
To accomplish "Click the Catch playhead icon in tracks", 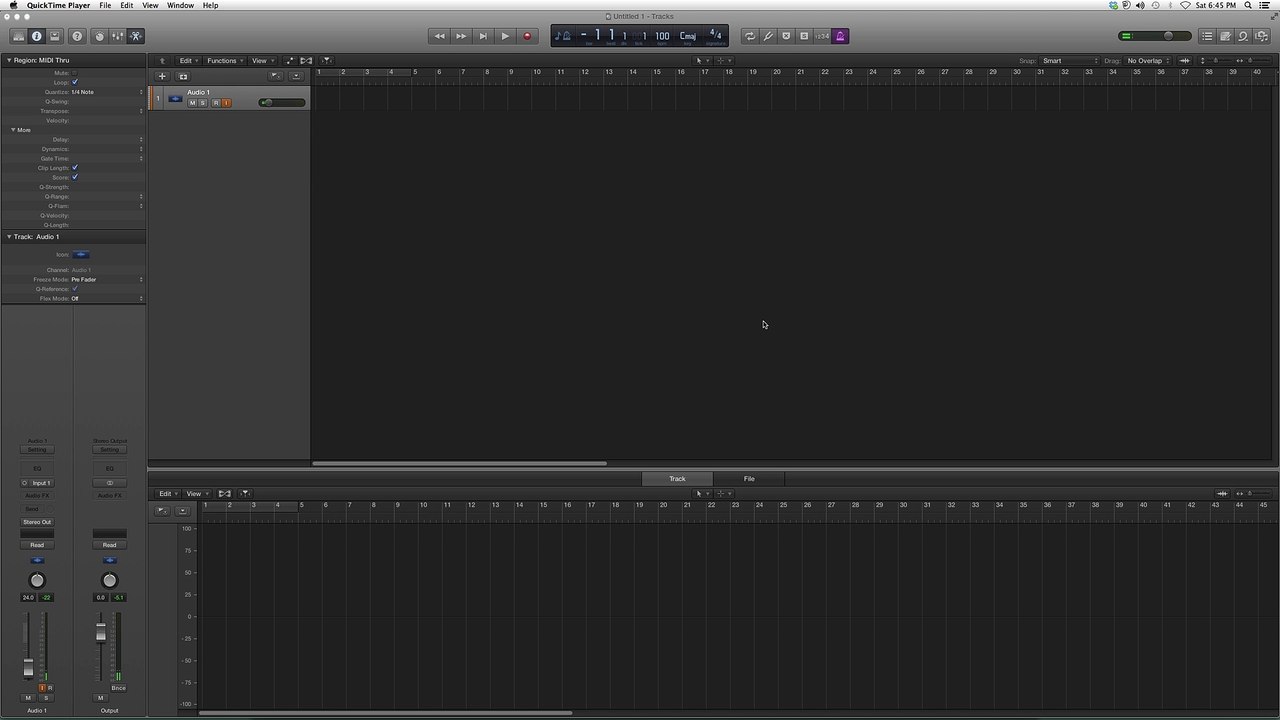I will (x=326, y=61).
